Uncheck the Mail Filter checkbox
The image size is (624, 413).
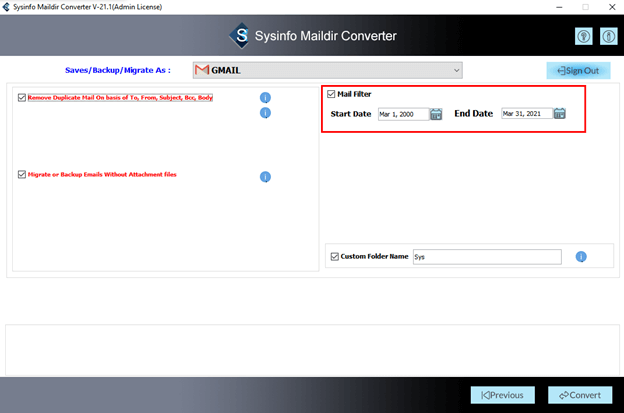[331, 94]
